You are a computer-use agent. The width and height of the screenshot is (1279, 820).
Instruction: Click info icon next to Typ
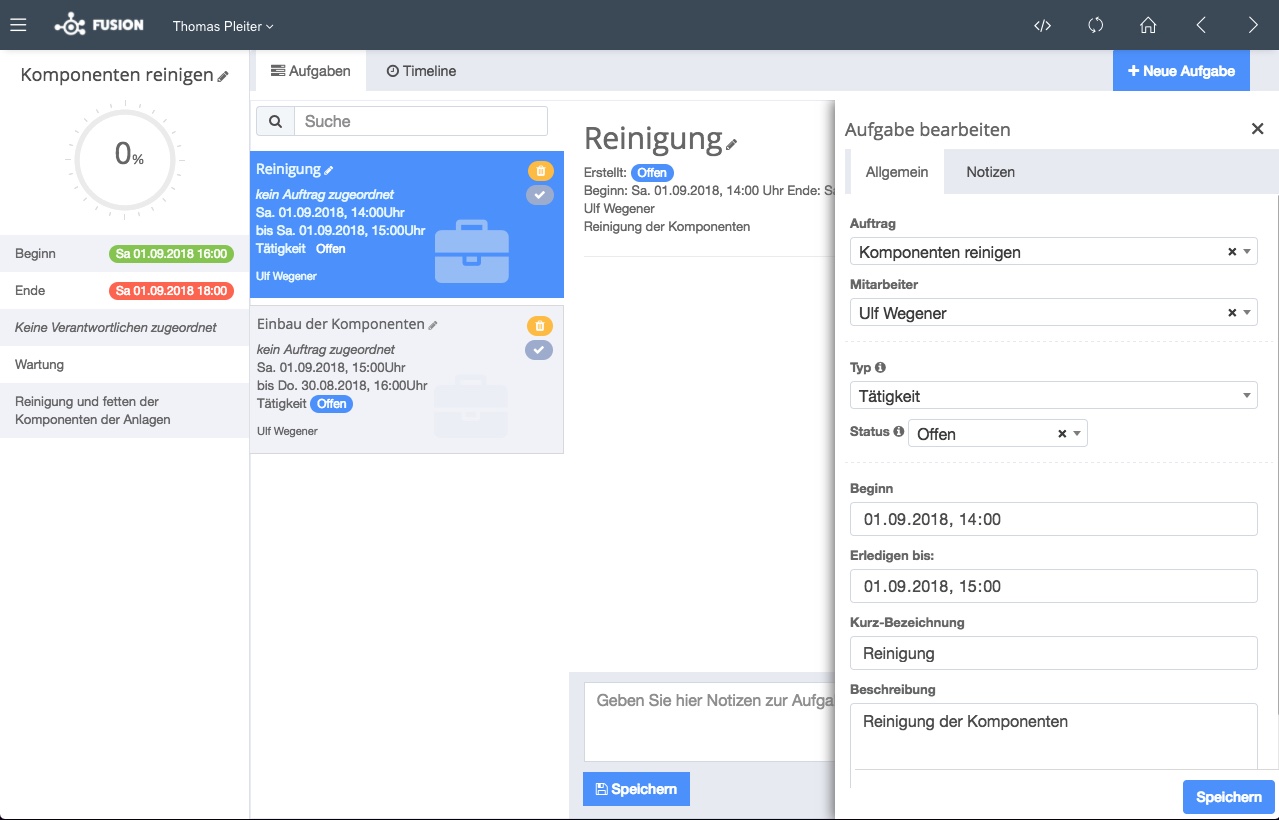click(881, 368)
